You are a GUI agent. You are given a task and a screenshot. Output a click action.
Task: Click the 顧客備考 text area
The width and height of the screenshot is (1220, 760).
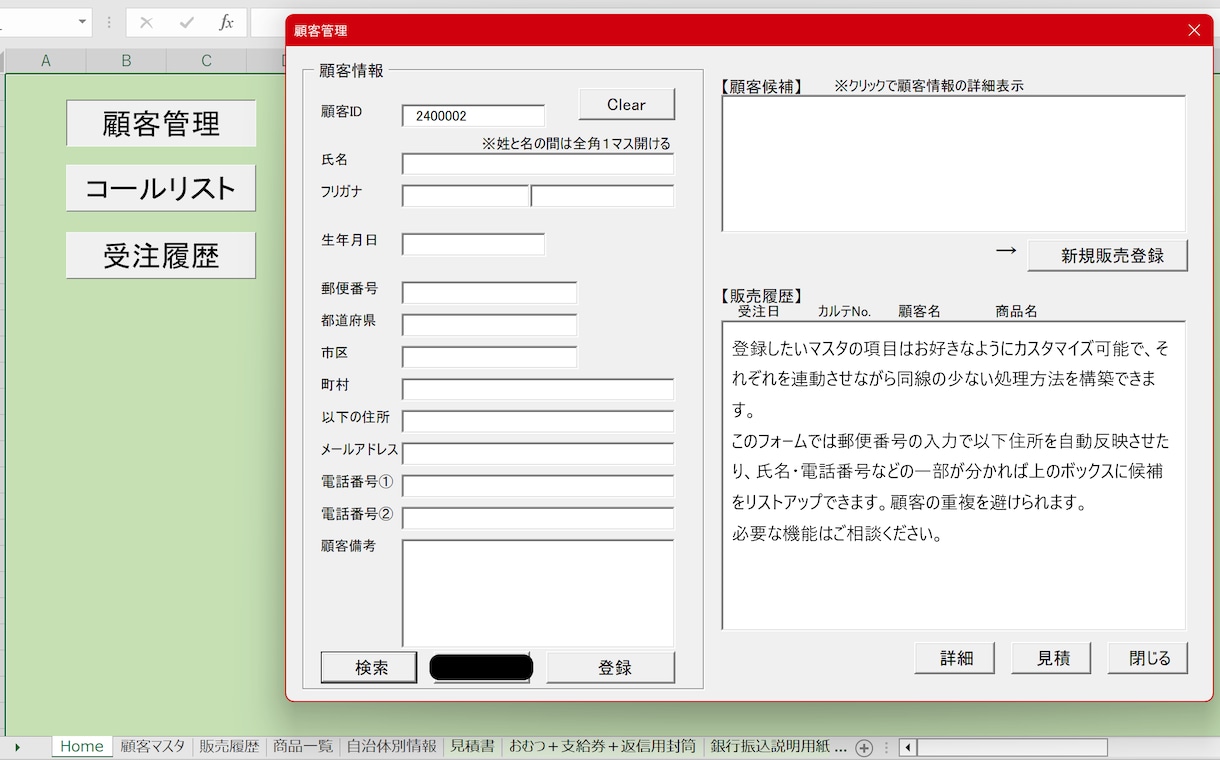(538, 593)
